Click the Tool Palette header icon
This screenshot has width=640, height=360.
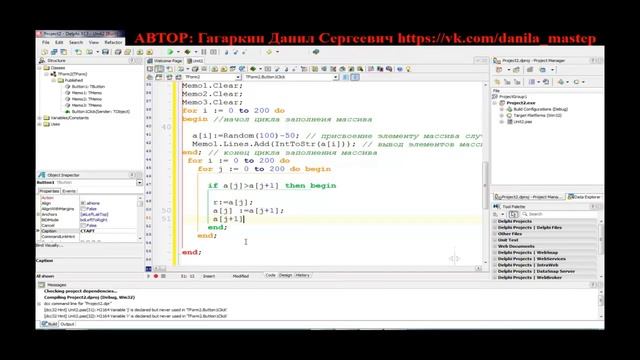pos(496,207)
